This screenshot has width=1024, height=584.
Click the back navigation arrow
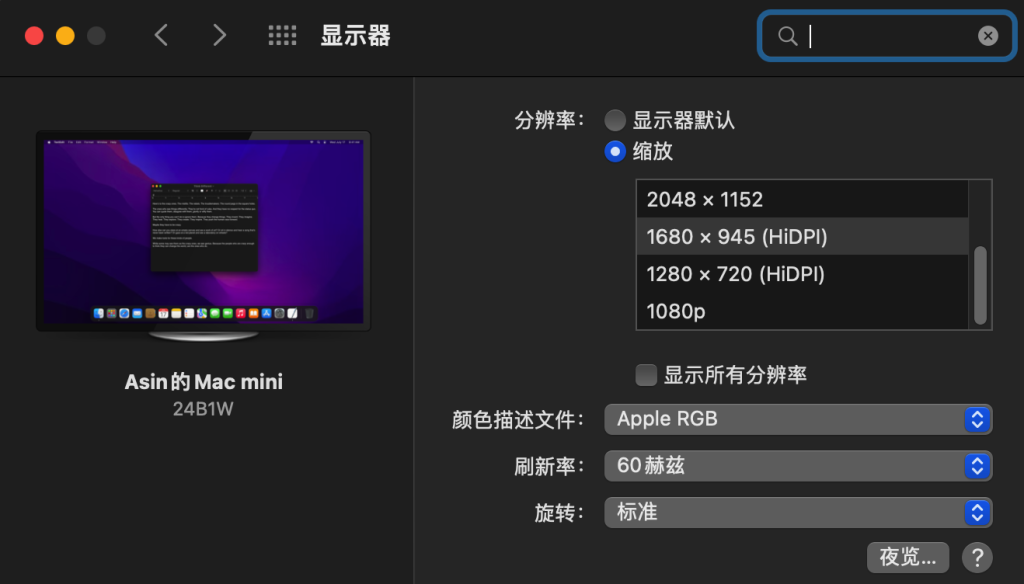pyautogui.click(x=161, y=34)
